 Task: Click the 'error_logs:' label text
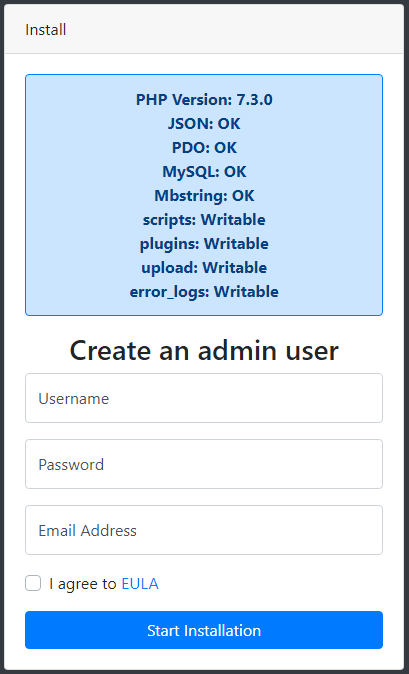170,292
